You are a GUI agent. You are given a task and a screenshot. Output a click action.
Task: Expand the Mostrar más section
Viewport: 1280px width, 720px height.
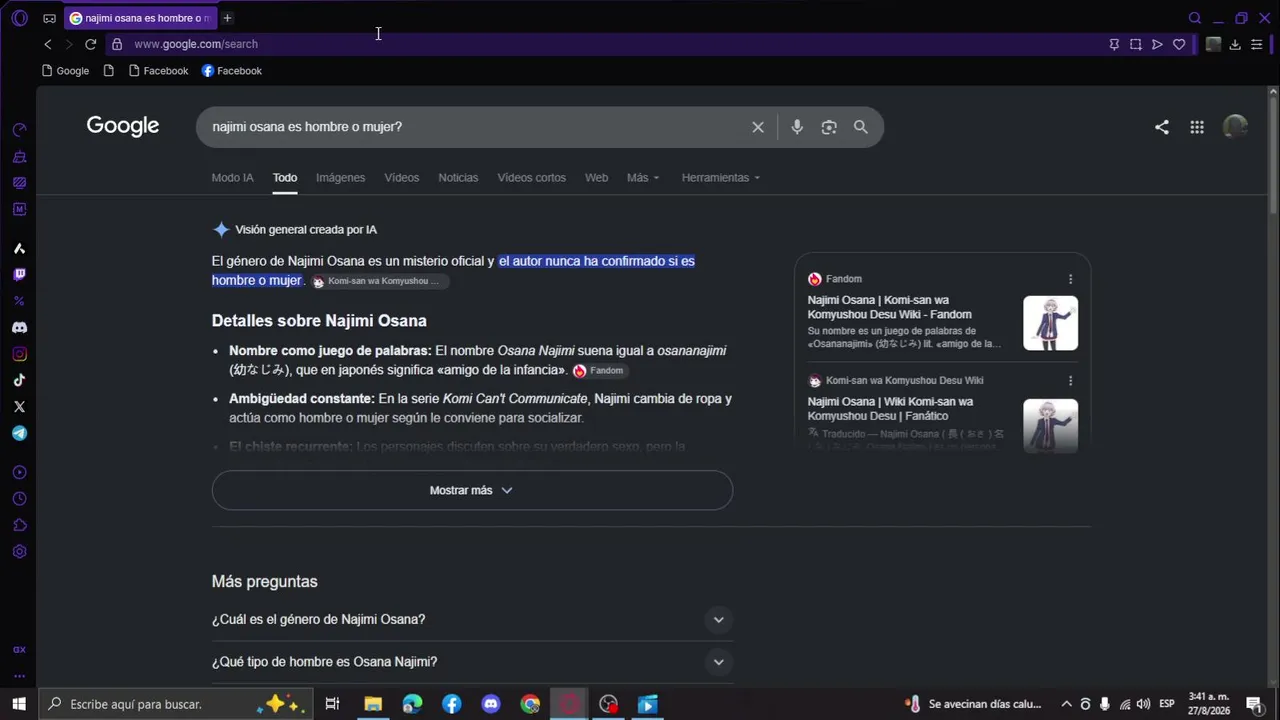[x=472, y=490]
